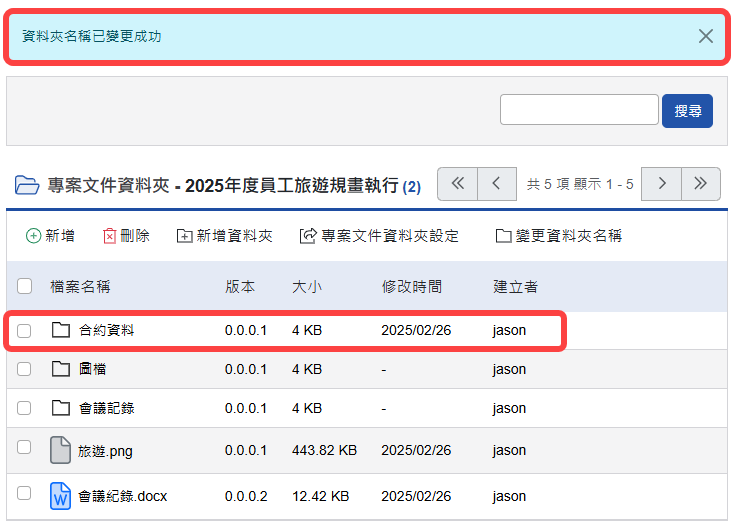The width and height of the screenshot is (735, 529).
Task: Click 新增資料夾 to create folder
Action: [x=224, y=236]
